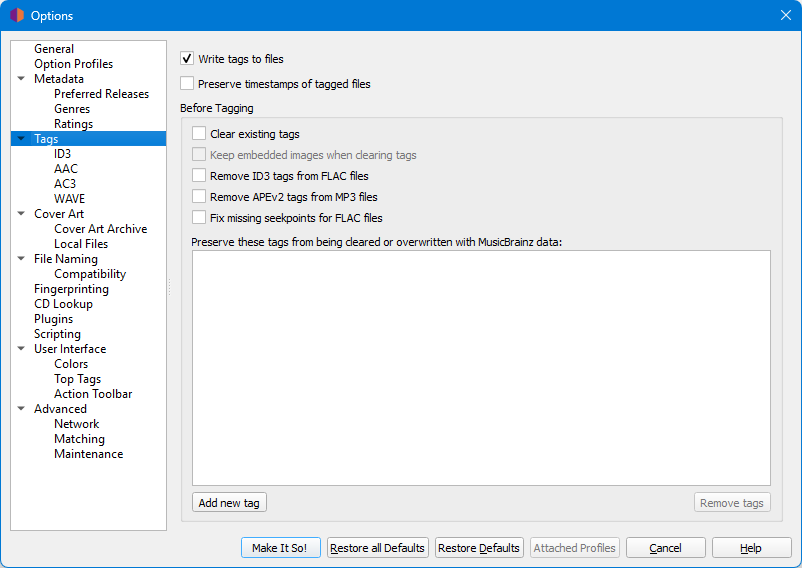Viewport: 802px width, 568px height.
Task: Click the Picard app icon in title bar
Action: coord(16,15)
